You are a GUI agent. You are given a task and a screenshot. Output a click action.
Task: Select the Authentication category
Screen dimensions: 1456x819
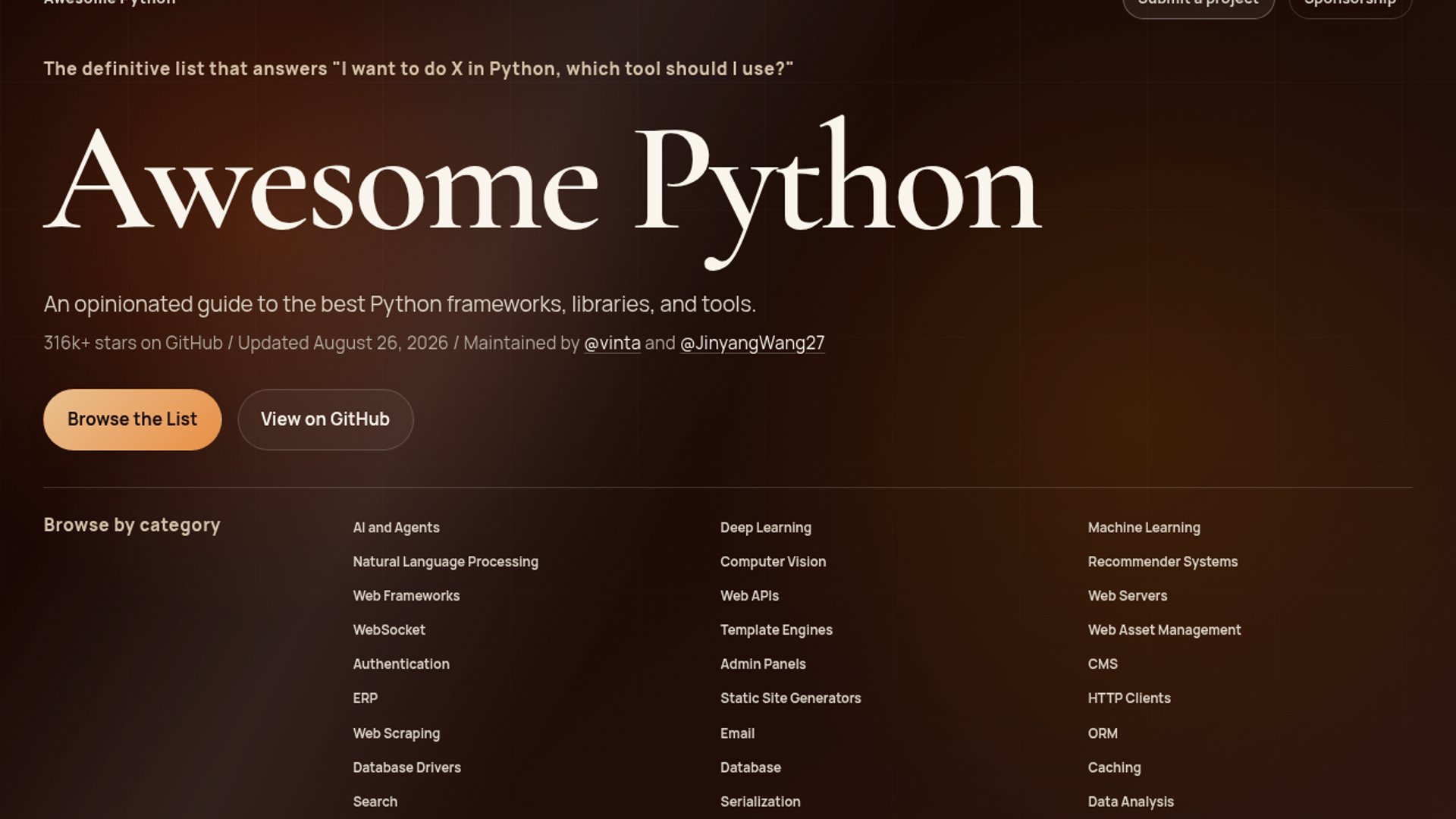(x=401, y=664)
